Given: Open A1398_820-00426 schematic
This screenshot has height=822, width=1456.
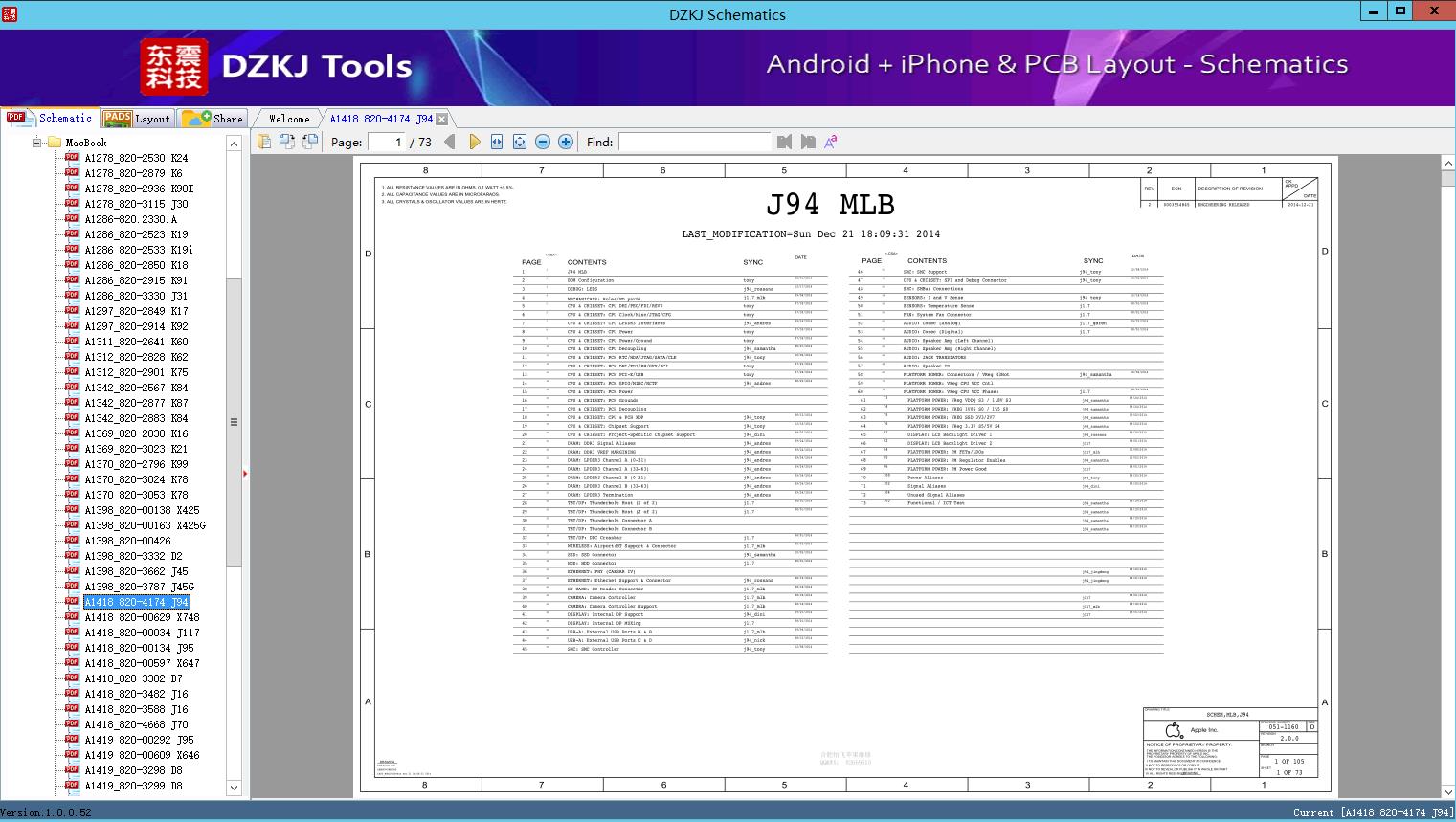Looking at the screenshot, I should click(x=127, y=541).
